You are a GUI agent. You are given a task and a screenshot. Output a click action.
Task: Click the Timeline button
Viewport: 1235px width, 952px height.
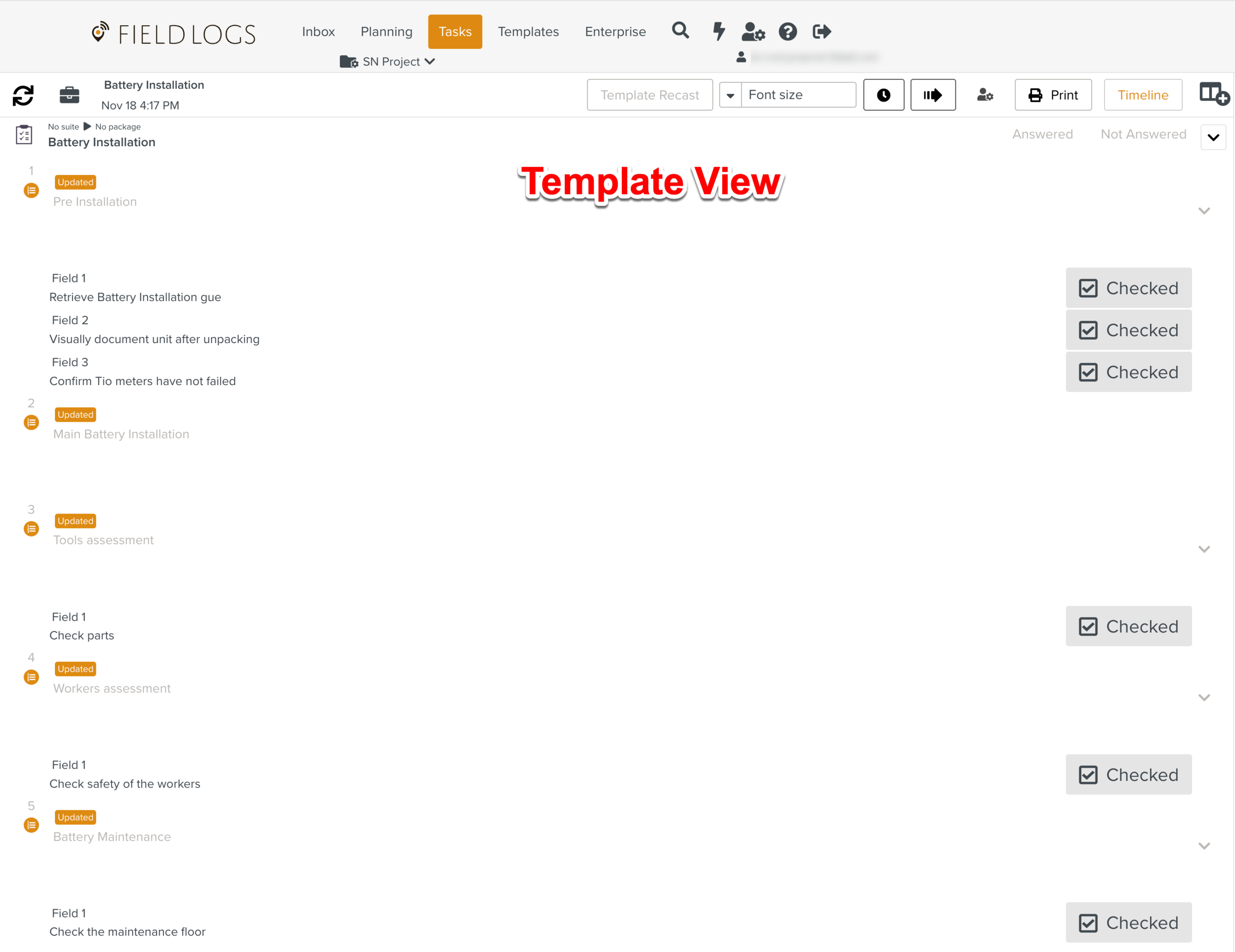coord(1142,95)
